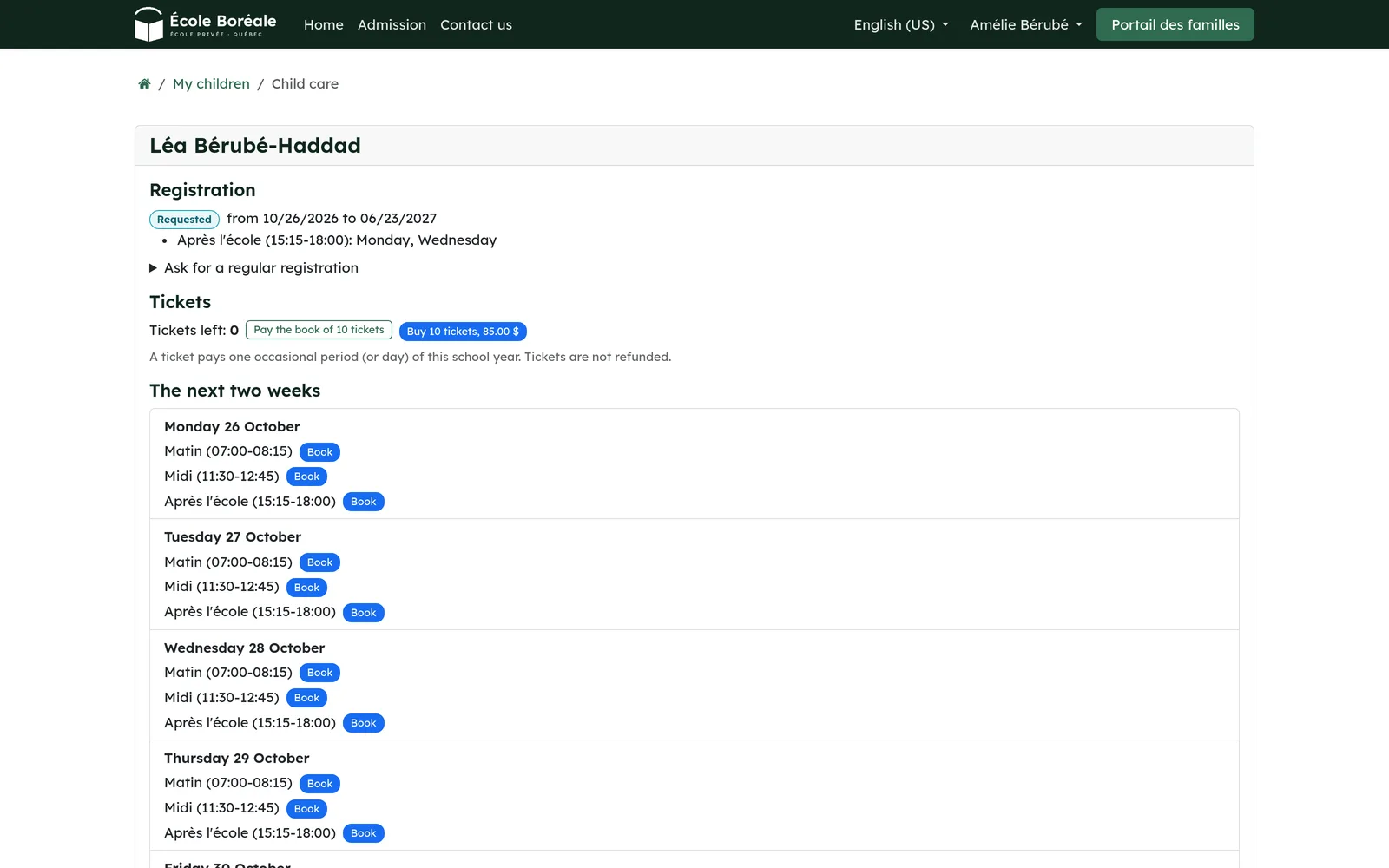Go to the Admission page

pyautogui.click(x=392, y=24)
